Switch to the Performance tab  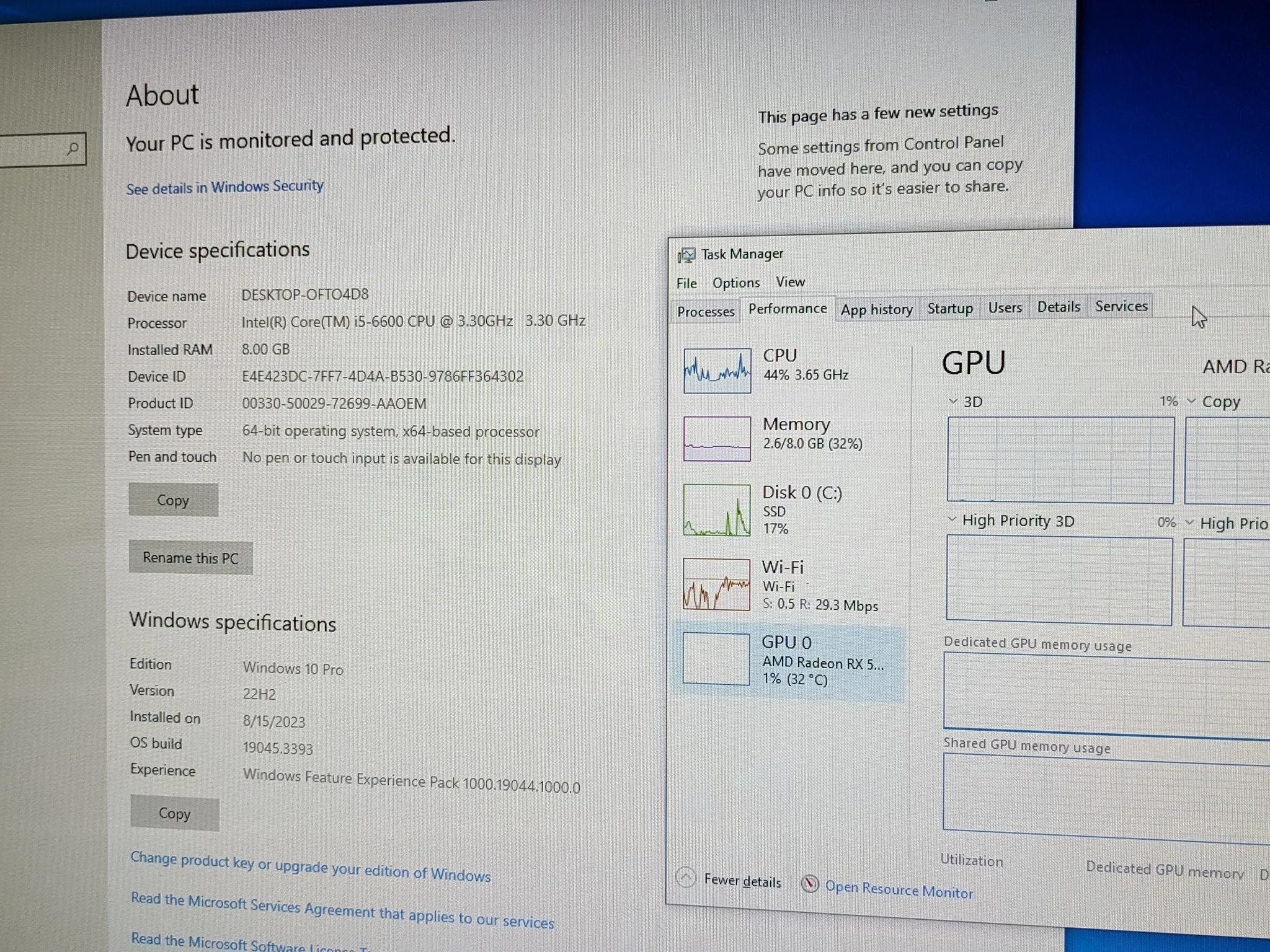coord(788,309)
